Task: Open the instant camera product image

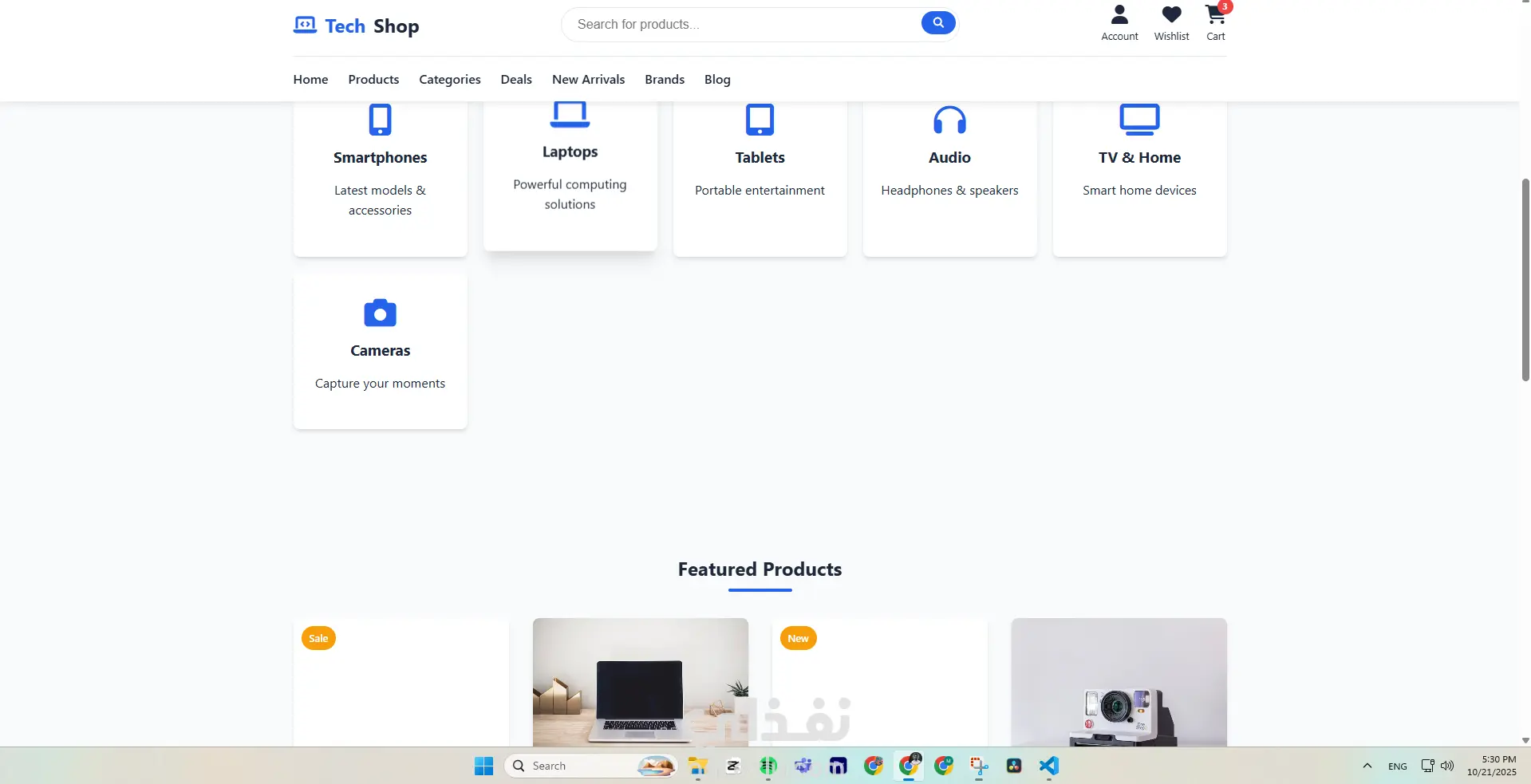Action: [1119, 683]
